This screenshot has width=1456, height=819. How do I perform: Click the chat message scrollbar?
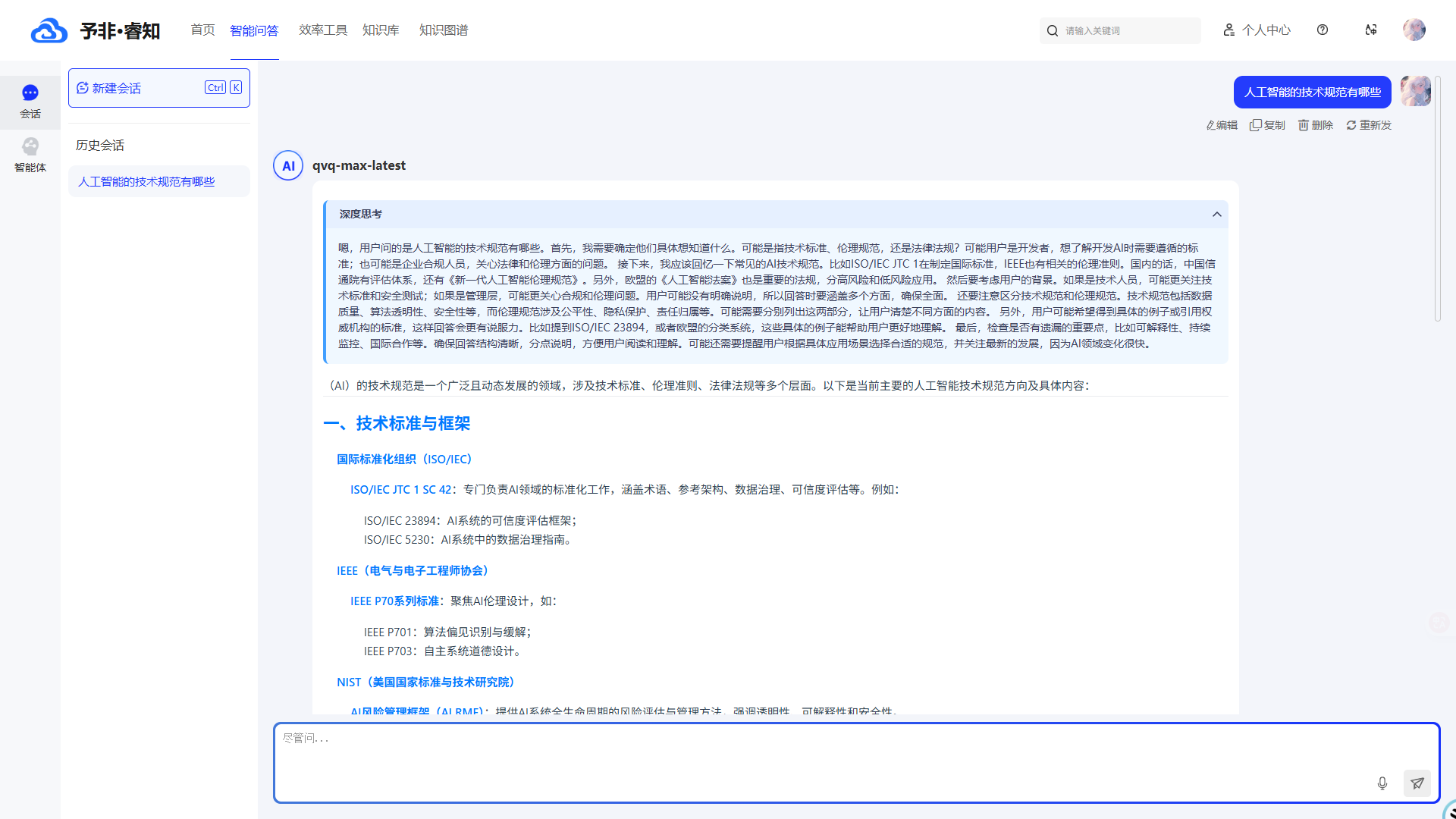pos(1437,197)
